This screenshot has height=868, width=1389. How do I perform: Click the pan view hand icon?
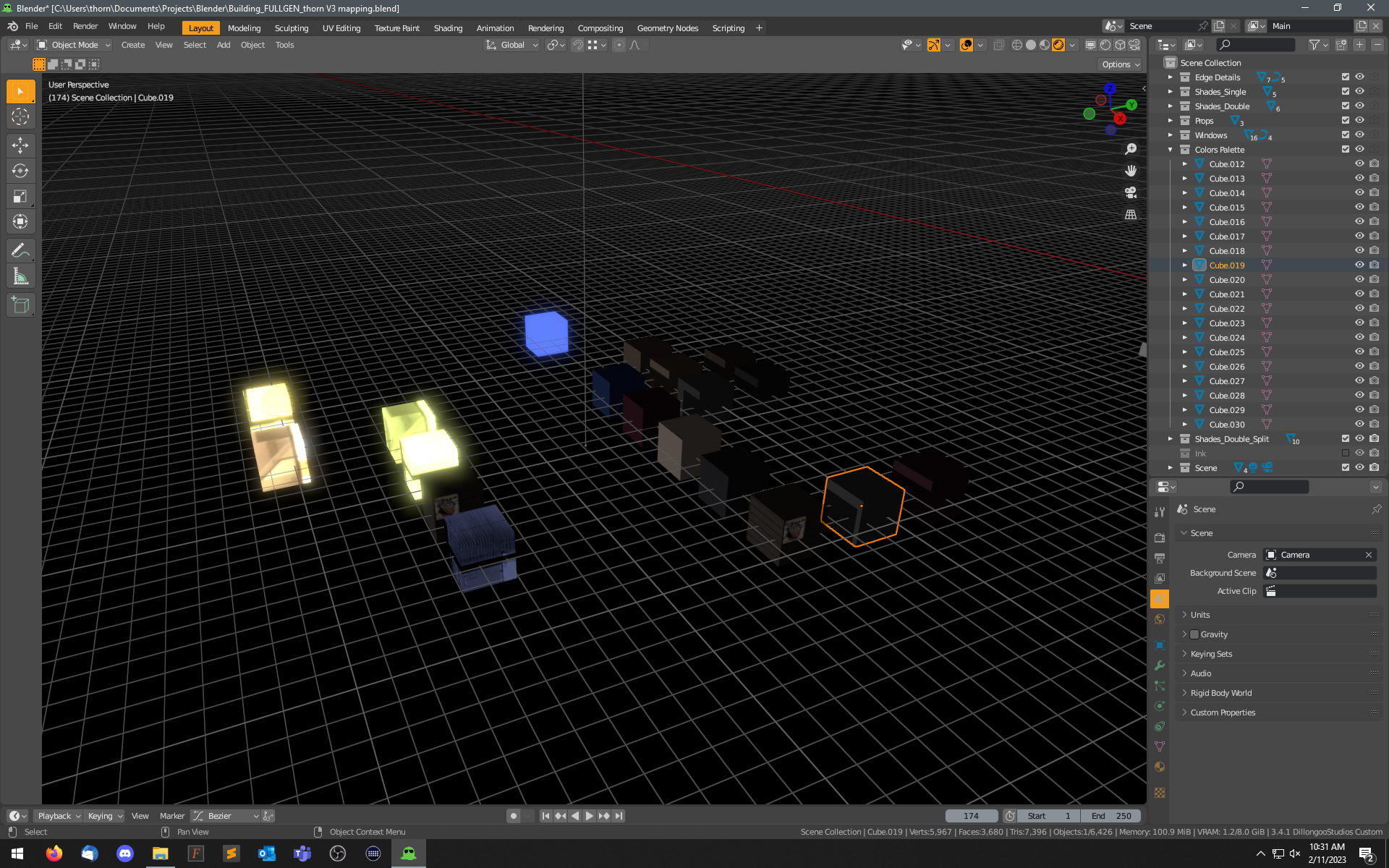1131,171
